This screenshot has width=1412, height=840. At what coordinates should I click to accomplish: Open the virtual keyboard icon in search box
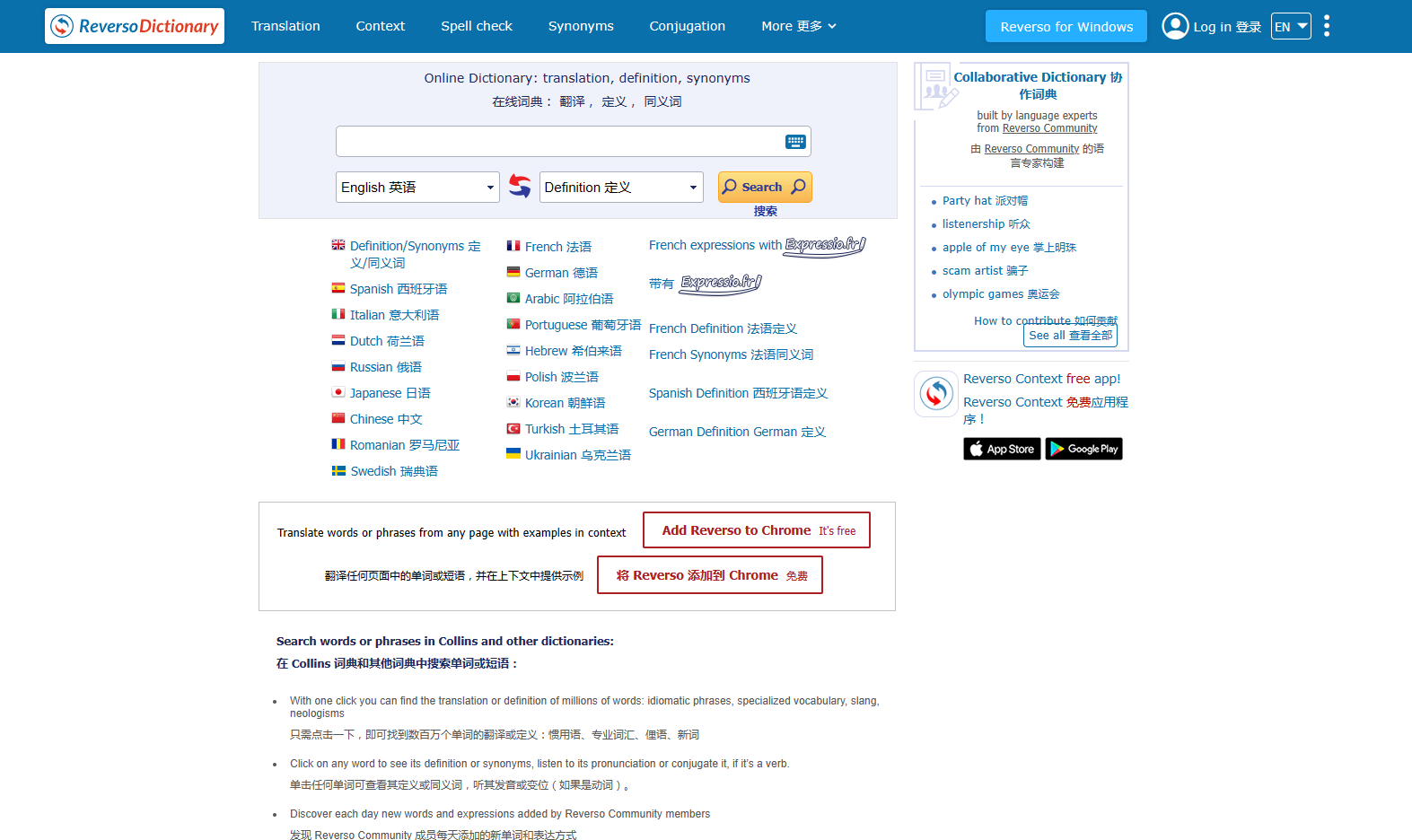tap(795, 142)
